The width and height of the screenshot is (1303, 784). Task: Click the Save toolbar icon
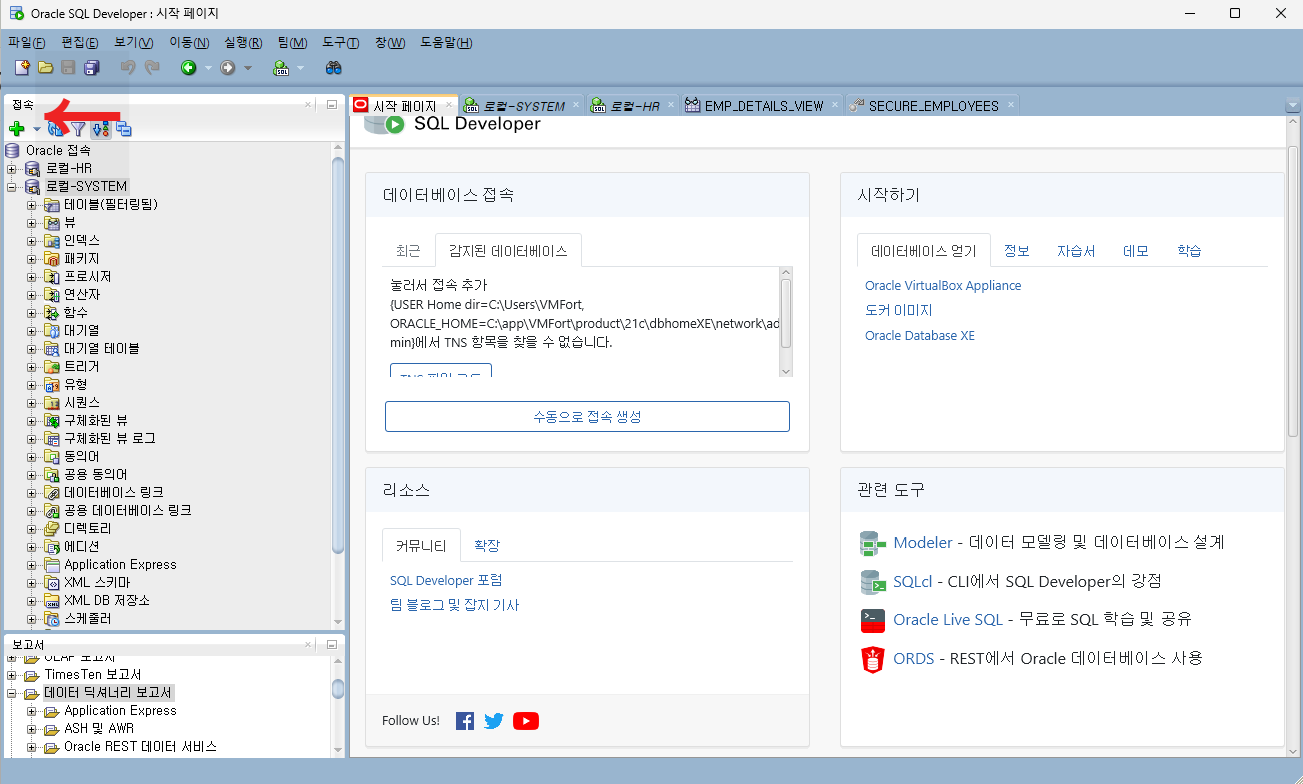coord(68,68)
